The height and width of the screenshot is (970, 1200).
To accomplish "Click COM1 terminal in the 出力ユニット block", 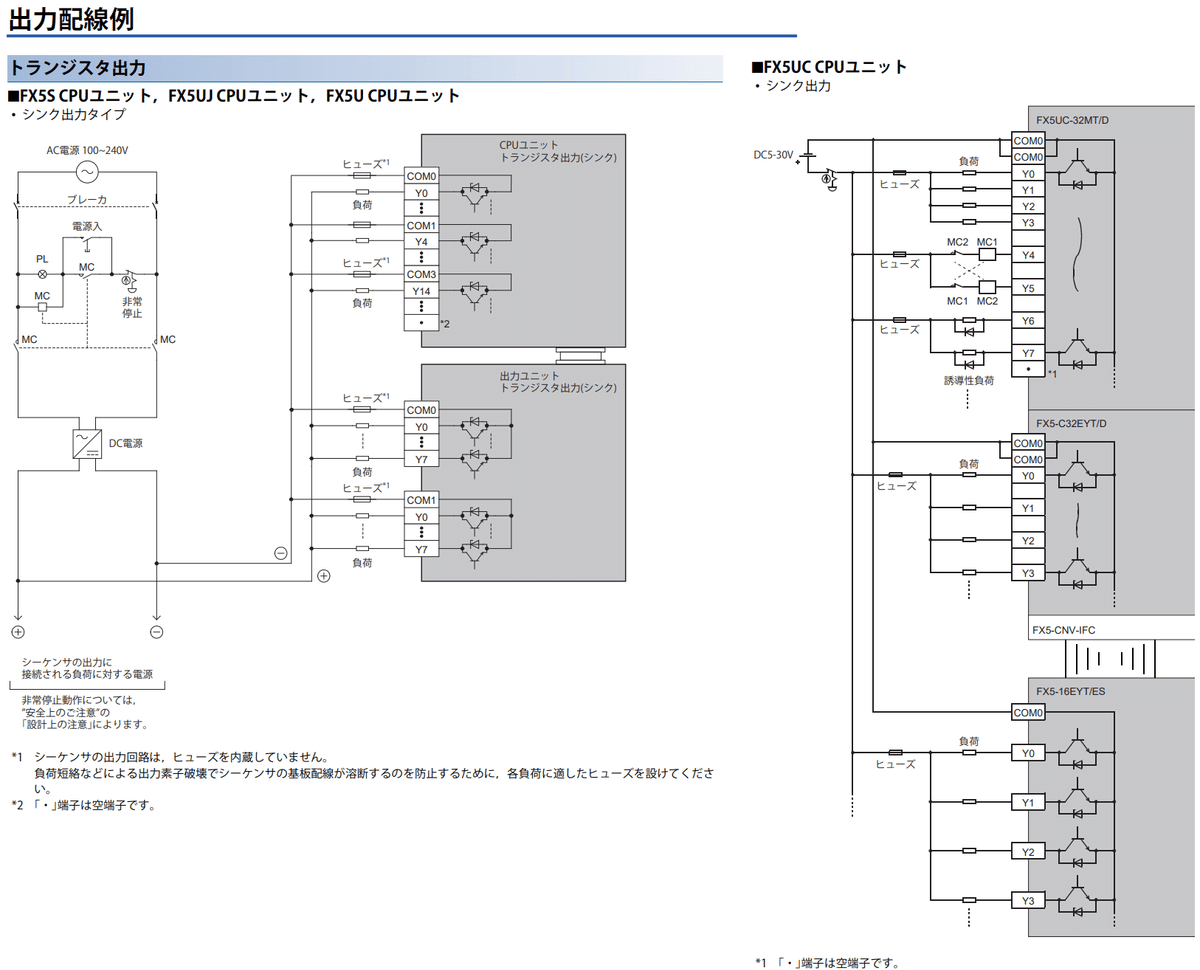I will (421, 500).
